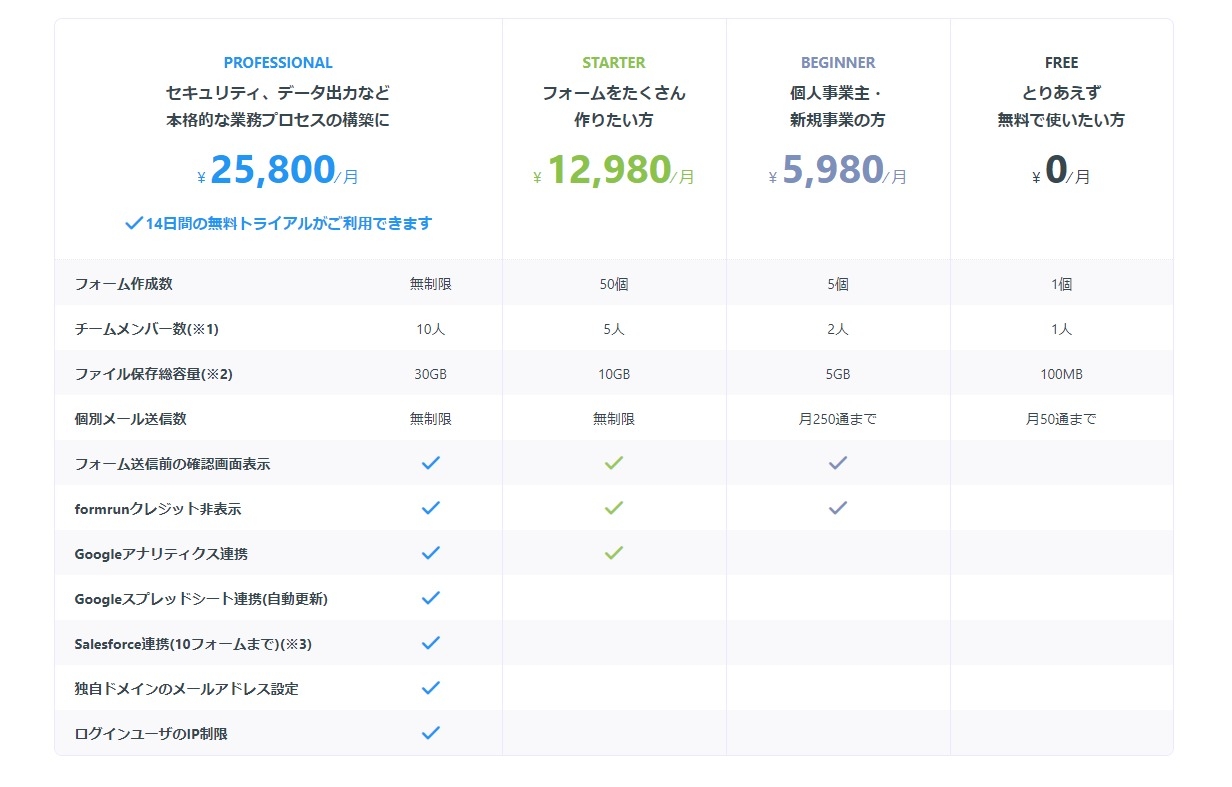Click Professional checkmark for ログインユーザのIP制限

pyautogui.click(x=431, y=733)
